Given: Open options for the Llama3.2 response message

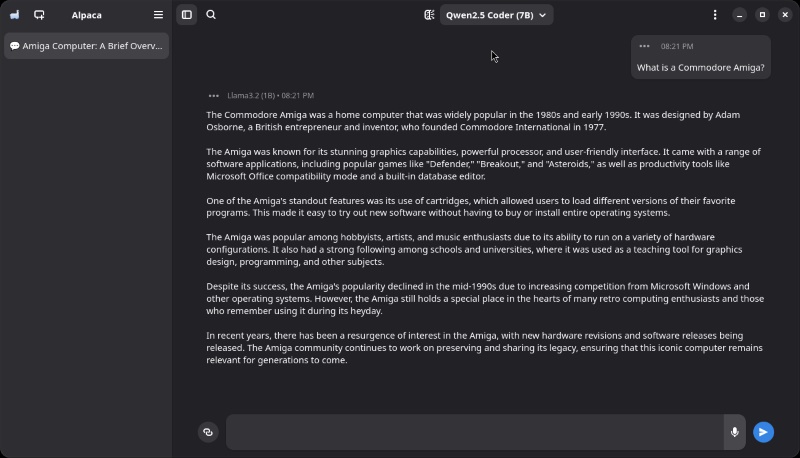Looking at the screenshot, I should (213, 96).
